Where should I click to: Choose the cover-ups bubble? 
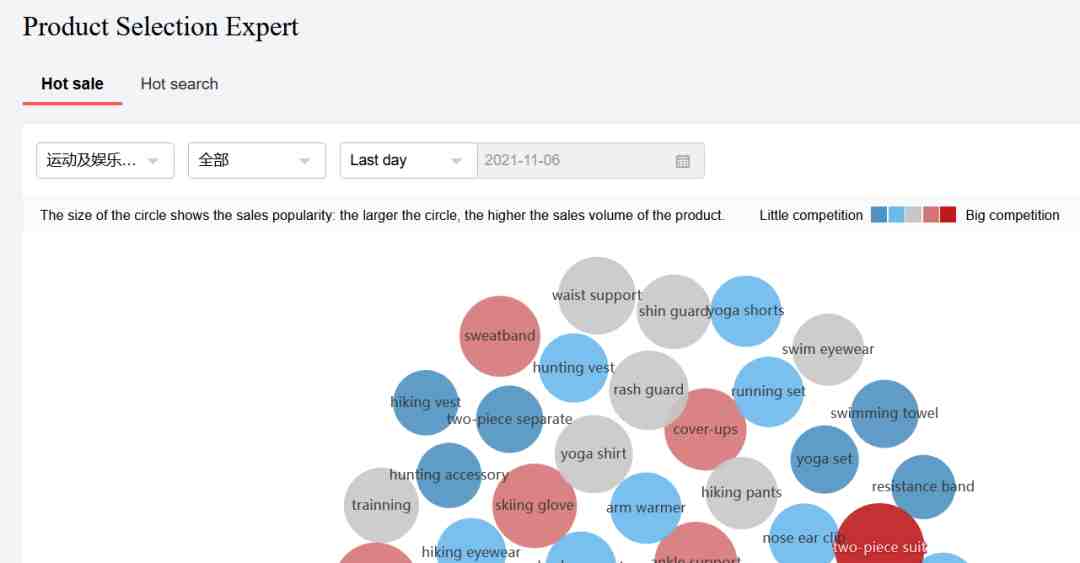705,429
